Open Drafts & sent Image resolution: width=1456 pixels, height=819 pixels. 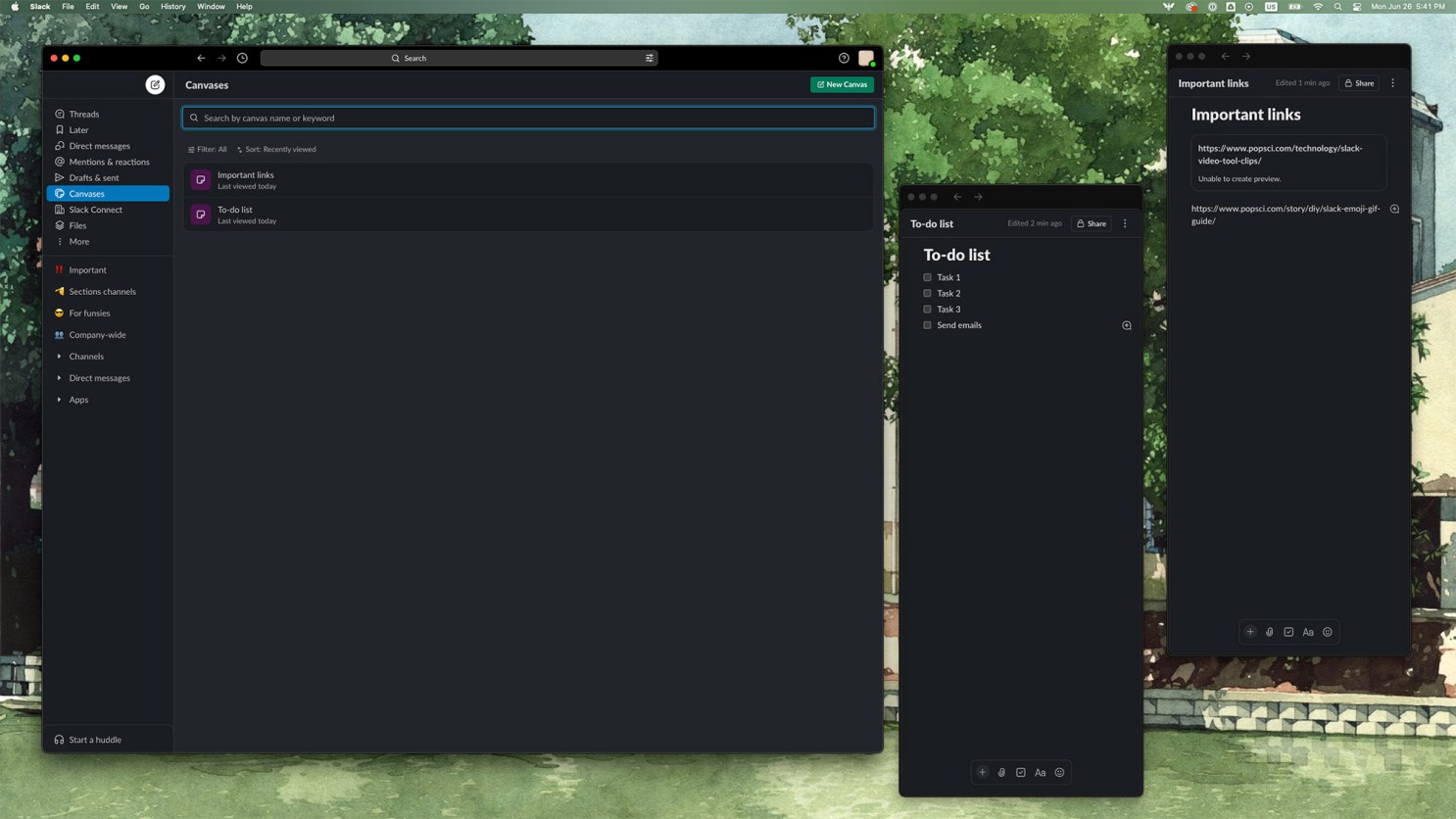94,177
